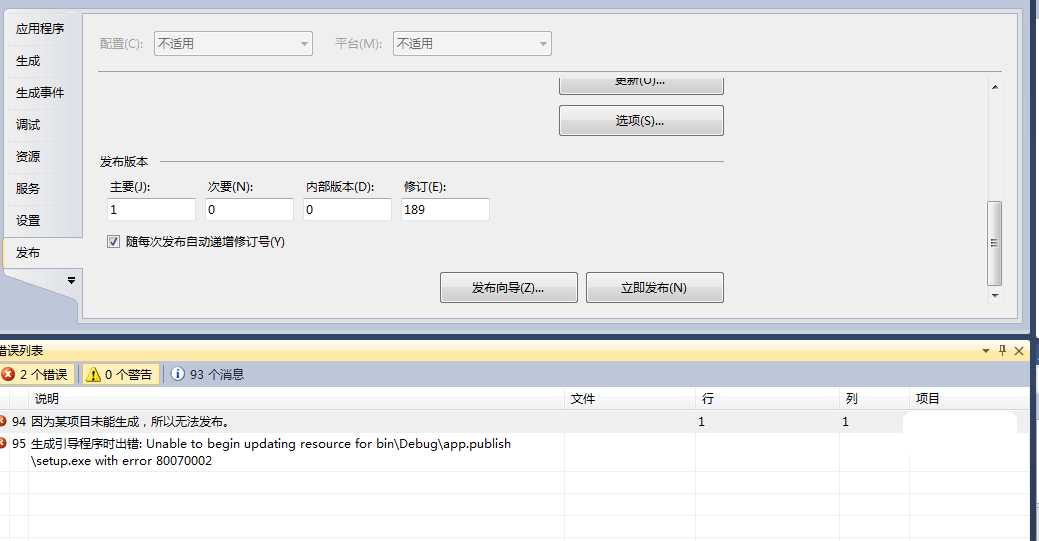This screenshot has width=1039, height=541.
Task: Click the 发布版本 section label
Action: [x=124, y=162]
